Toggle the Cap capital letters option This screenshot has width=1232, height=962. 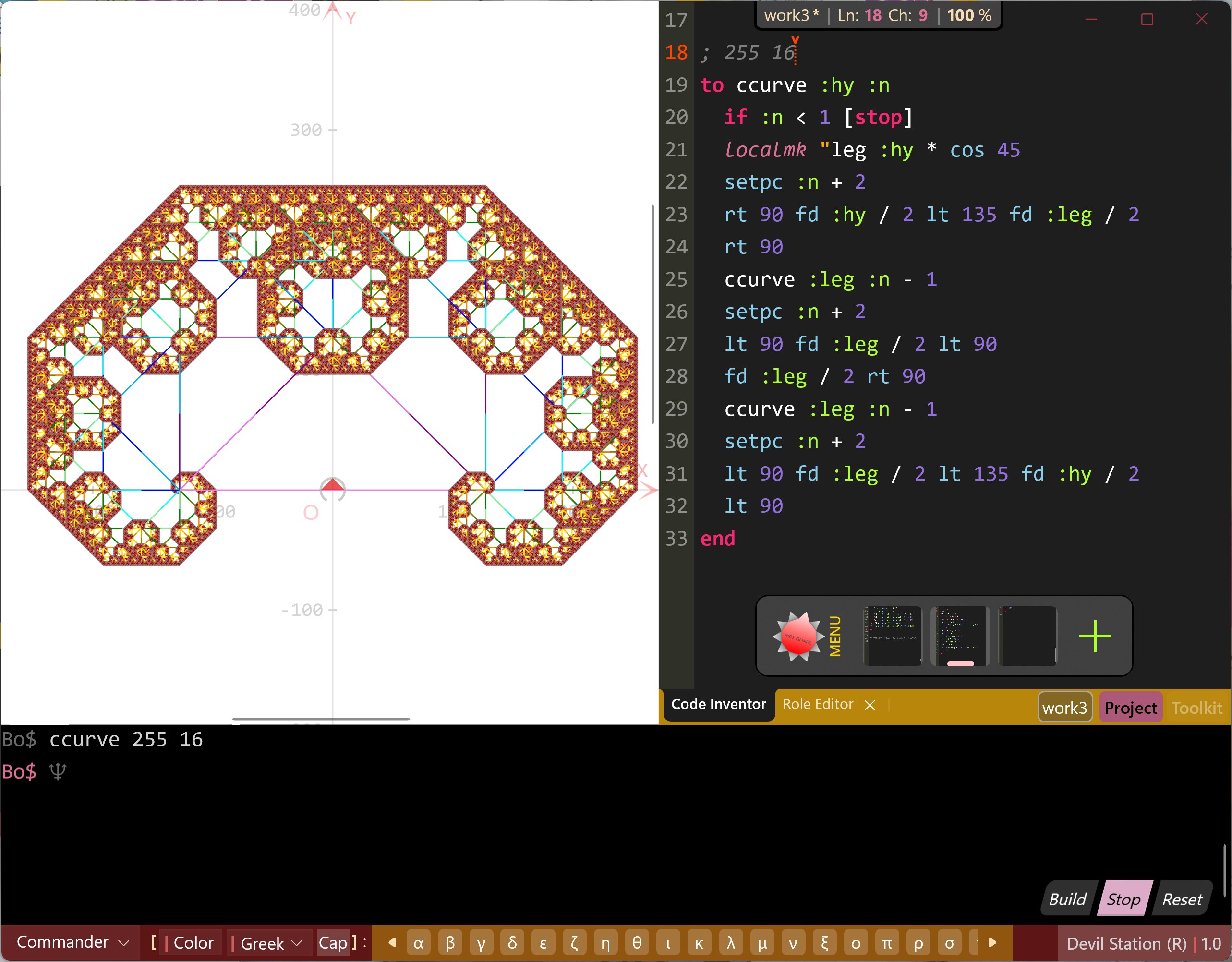point(333,943)
